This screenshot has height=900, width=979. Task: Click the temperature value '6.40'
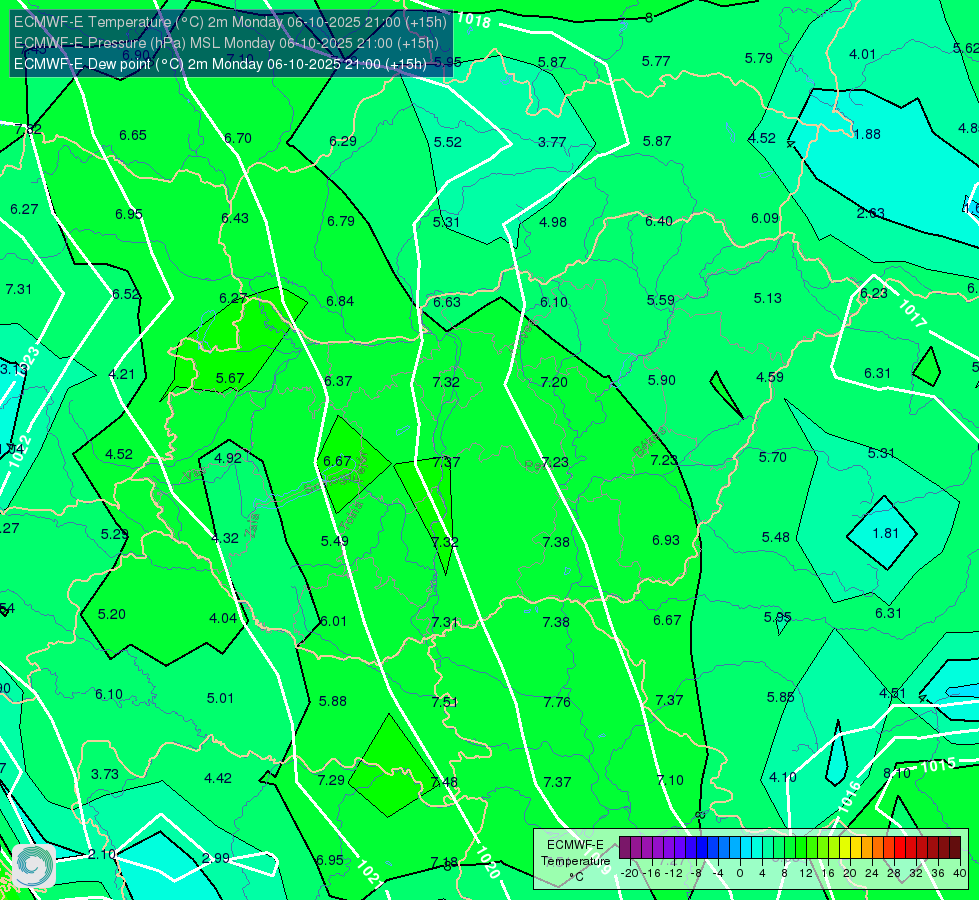[x=659, y=221]
